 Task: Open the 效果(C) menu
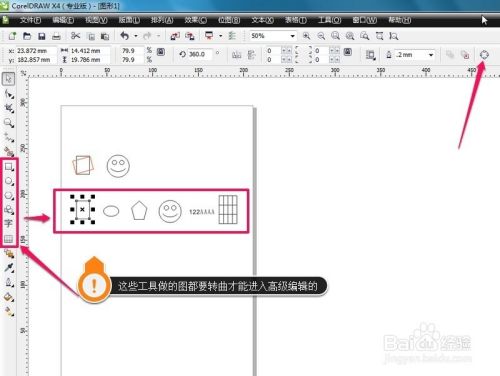(196, 20)
